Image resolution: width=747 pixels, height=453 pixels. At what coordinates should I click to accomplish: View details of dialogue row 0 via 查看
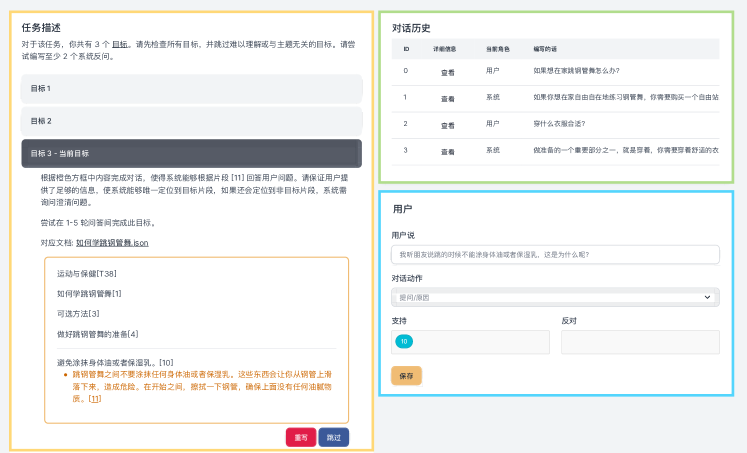pos(448,72)
